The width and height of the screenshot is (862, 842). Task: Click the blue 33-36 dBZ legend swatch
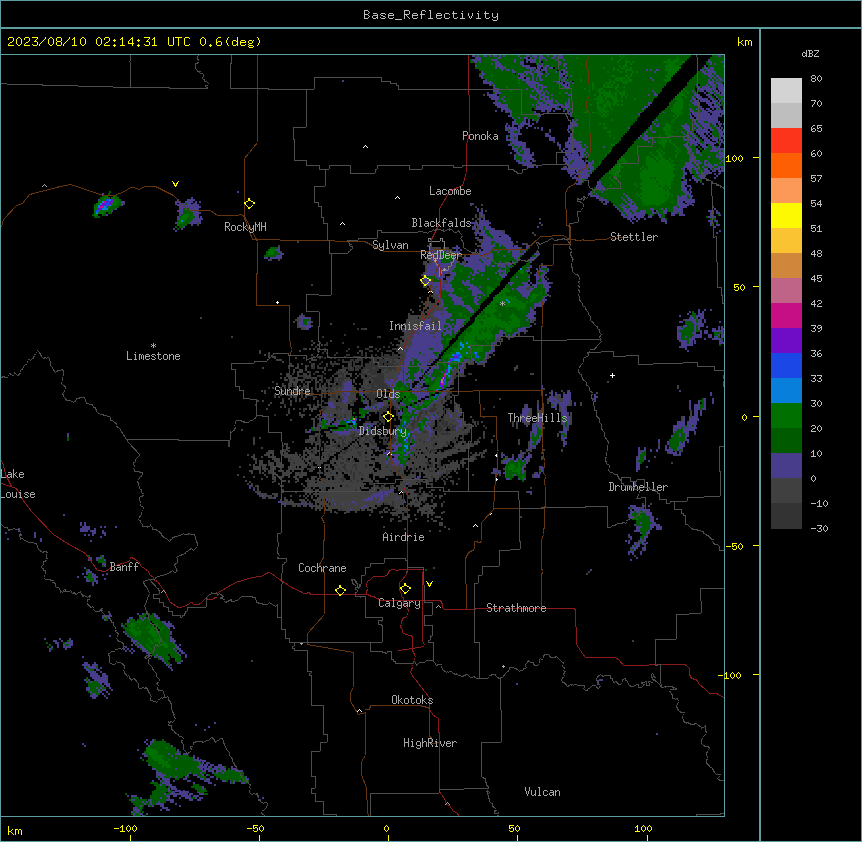pos(786,365)
